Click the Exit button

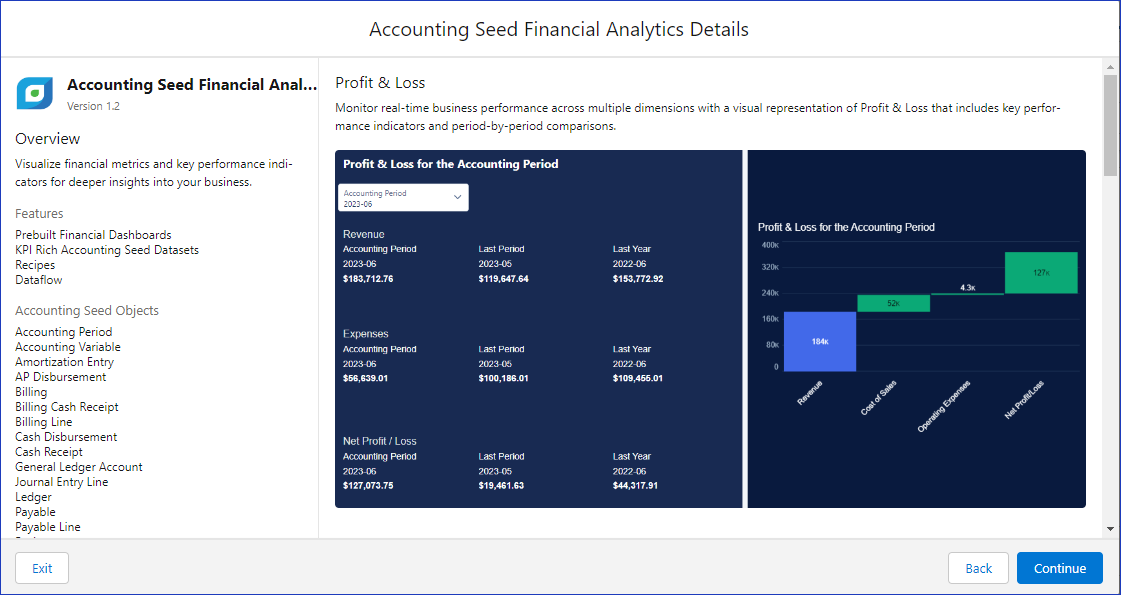tap(42, 568)
